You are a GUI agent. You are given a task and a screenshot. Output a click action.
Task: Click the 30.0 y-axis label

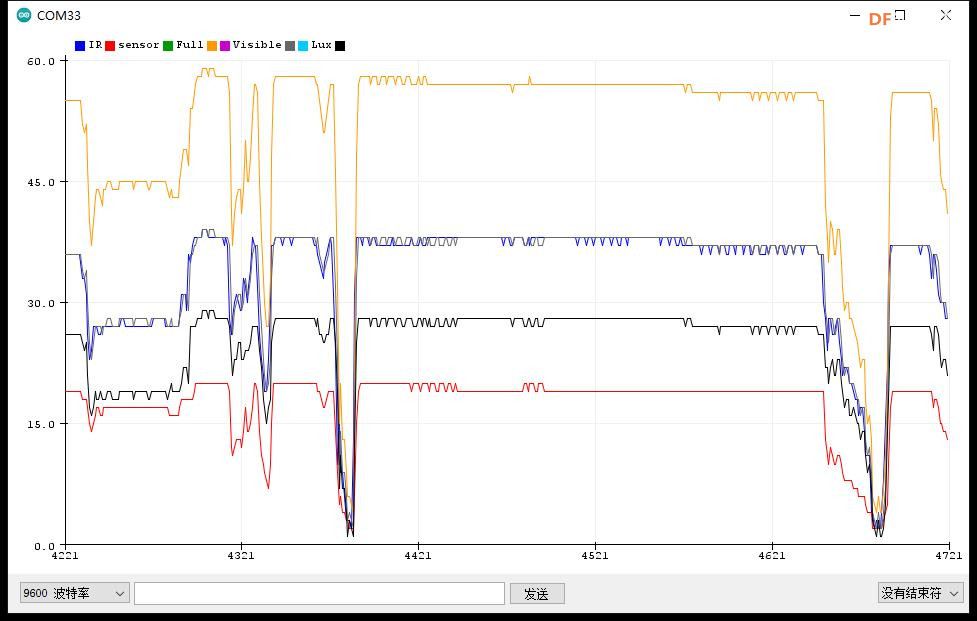pos(41,303)
